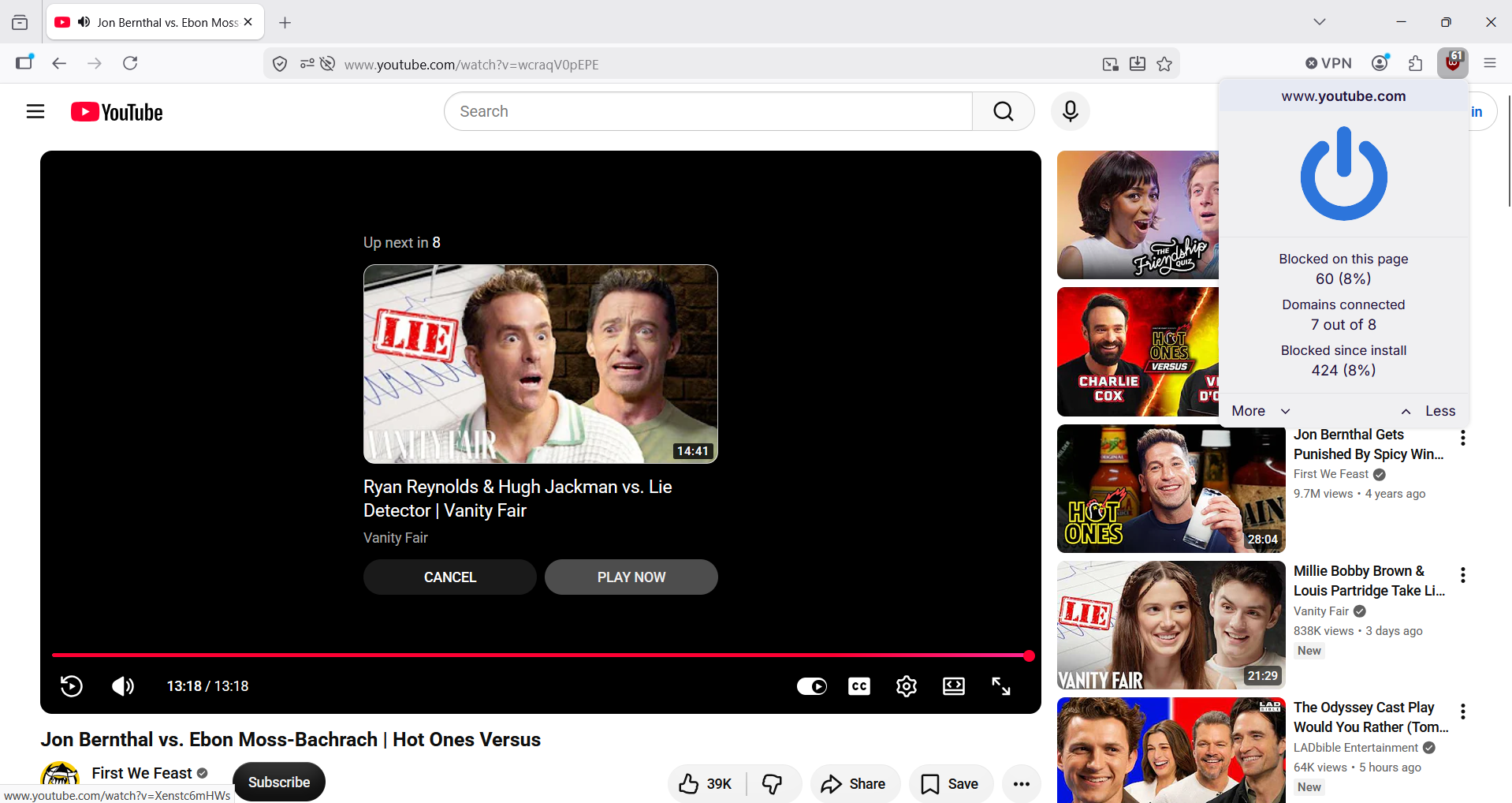Start voice search with the microphone
Image resolution: width=1512 pixels, height=803 pixels.
1070,111
